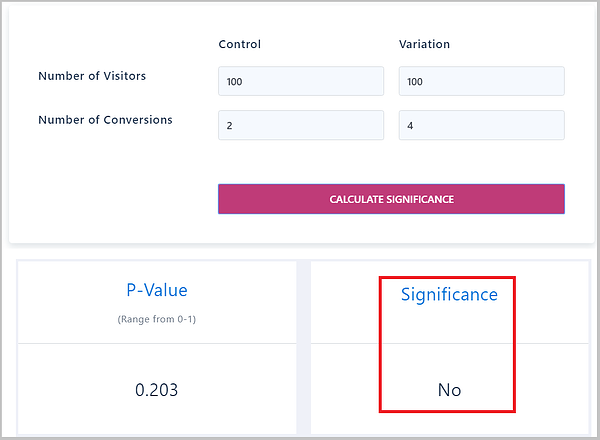Click the divider line under P-Value heading
This screenshot has height=440, width=600.
click(156, 344)
